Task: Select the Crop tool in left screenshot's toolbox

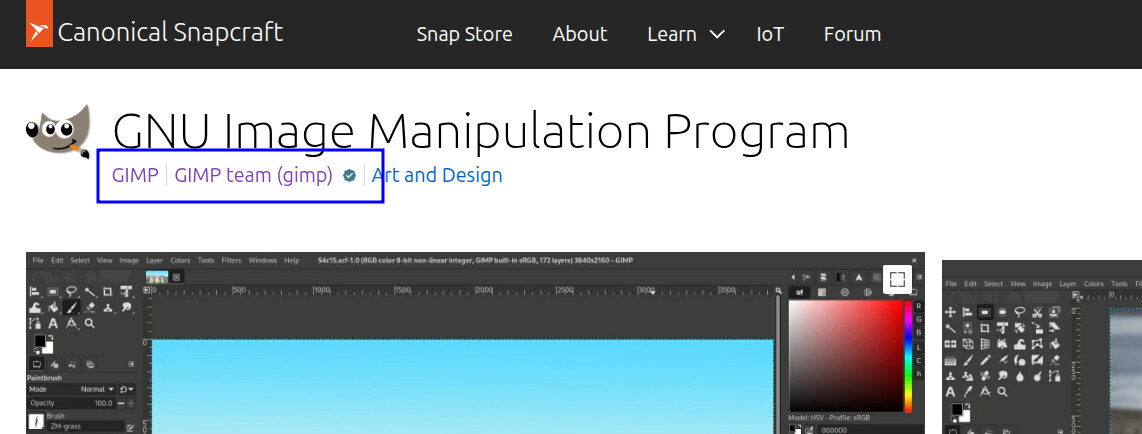Action: point(108,292)
